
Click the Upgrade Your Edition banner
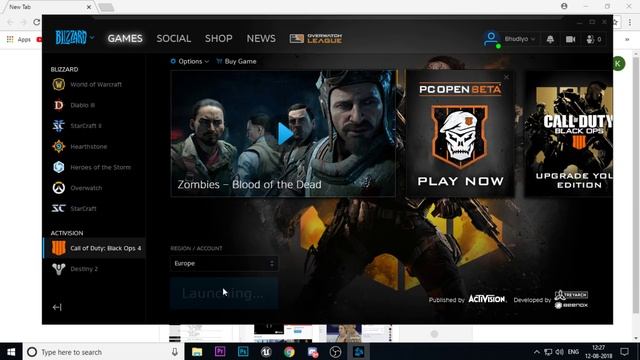pyautogui.click(x=569, y=133)
